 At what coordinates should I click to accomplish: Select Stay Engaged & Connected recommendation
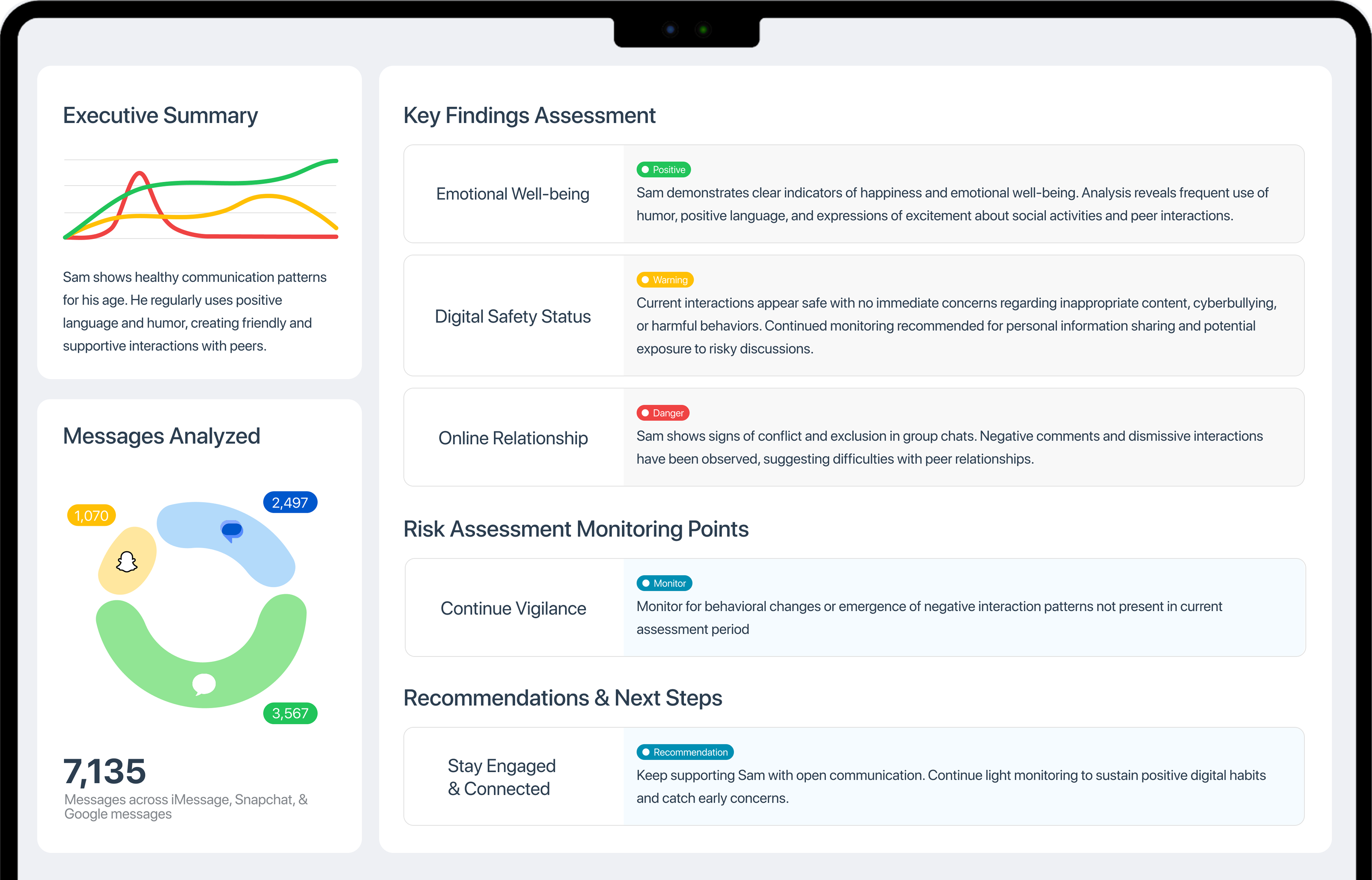coord(501,777)
